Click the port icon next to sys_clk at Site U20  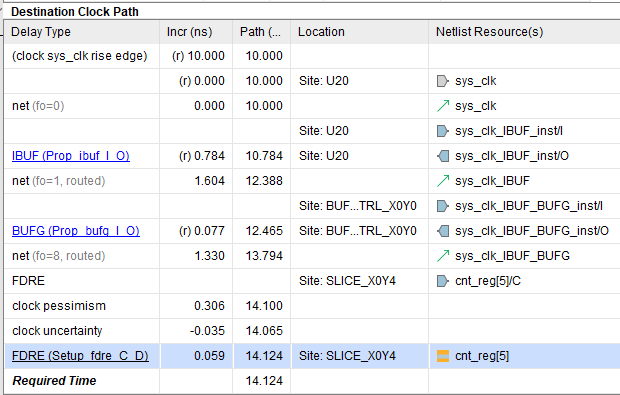(x=442, y=81)
